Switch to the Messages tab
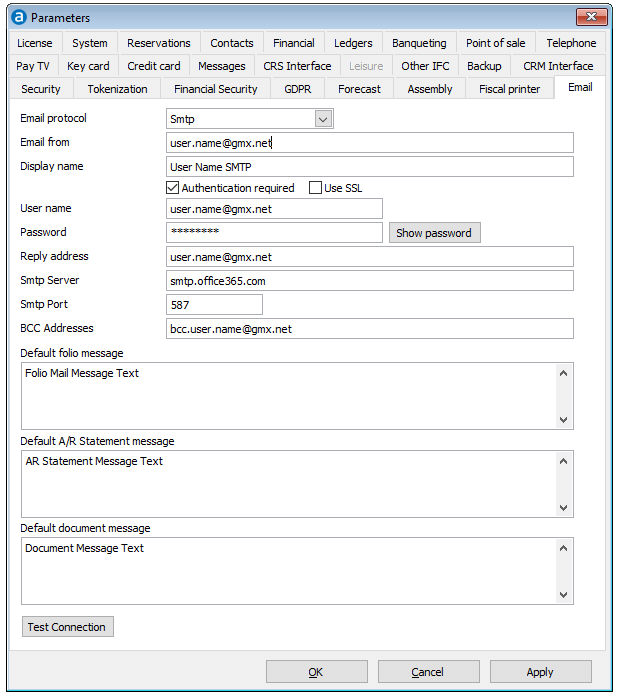This screenshot has width=617, height=697. click(x=221, y=66)
